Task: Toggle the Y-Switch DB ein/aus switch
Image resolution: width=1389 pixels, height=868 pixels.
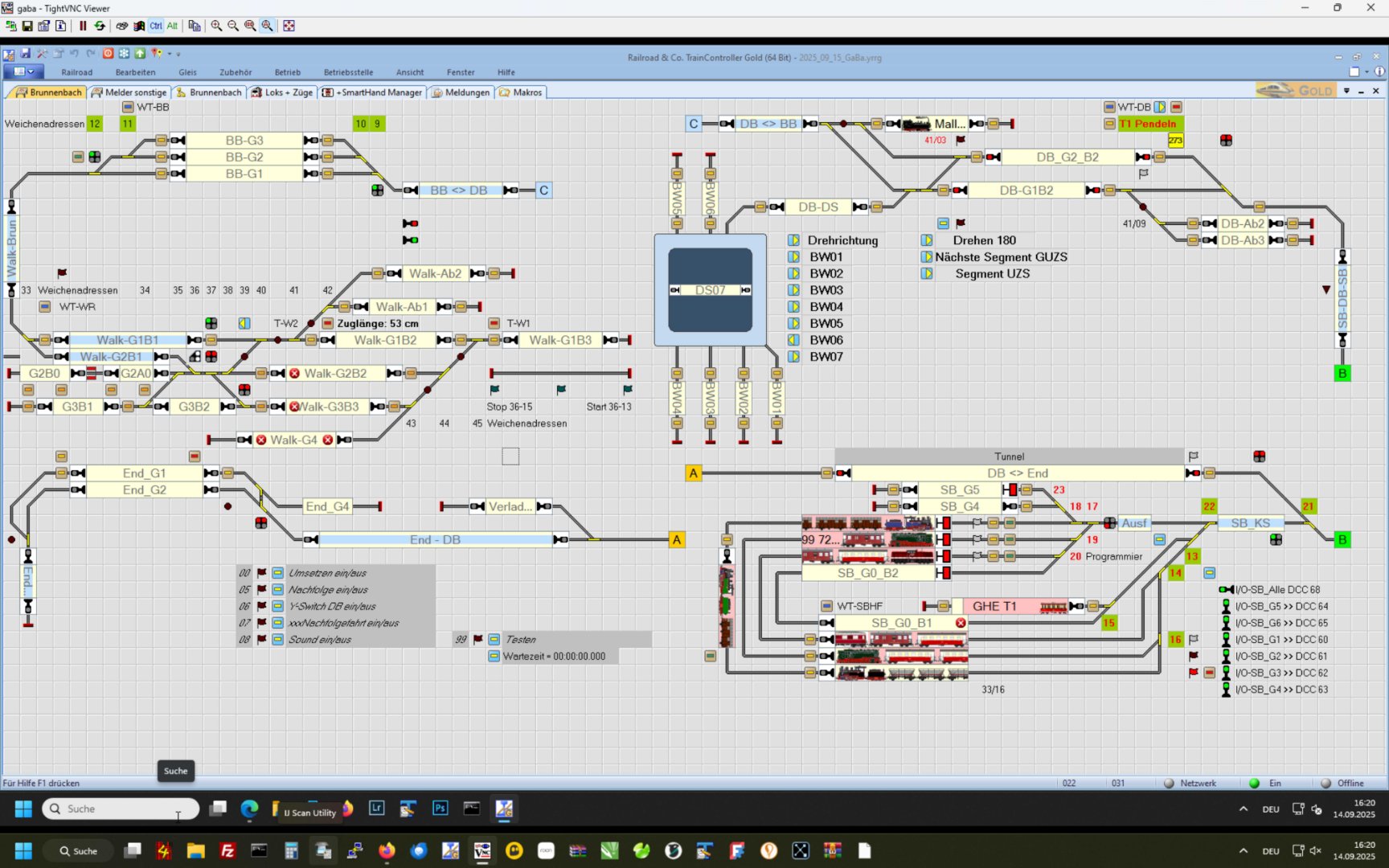Action: [277, 607]
